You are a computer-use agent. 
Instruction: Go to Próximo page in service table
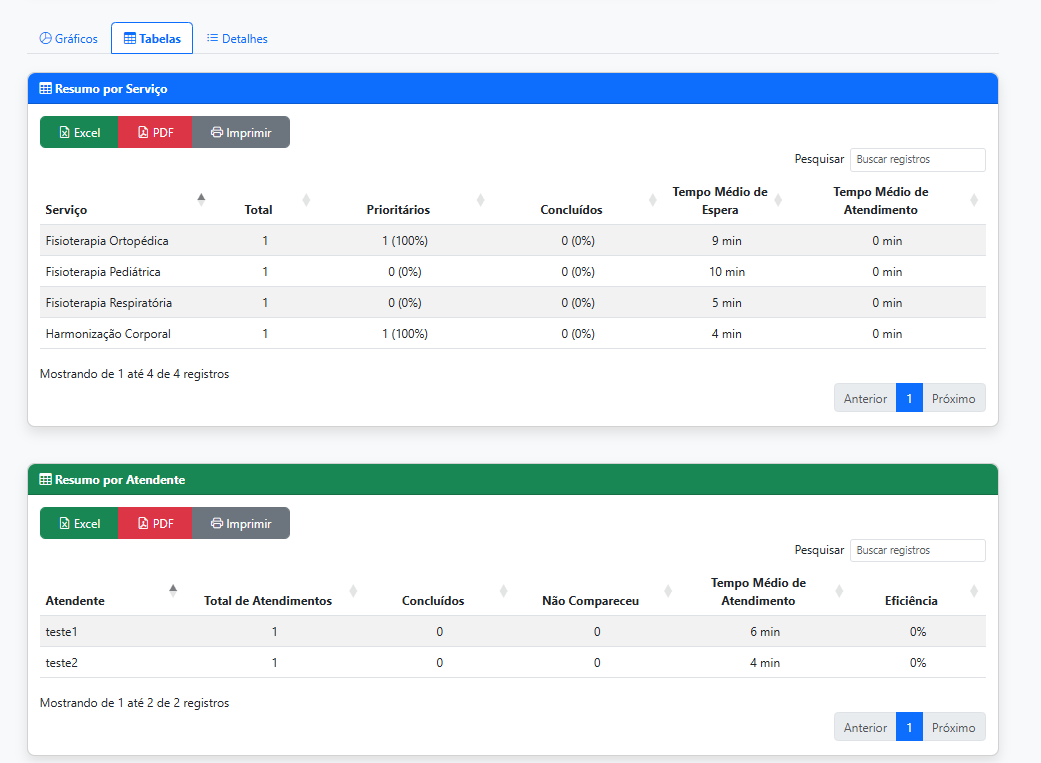tap(953, 398)
